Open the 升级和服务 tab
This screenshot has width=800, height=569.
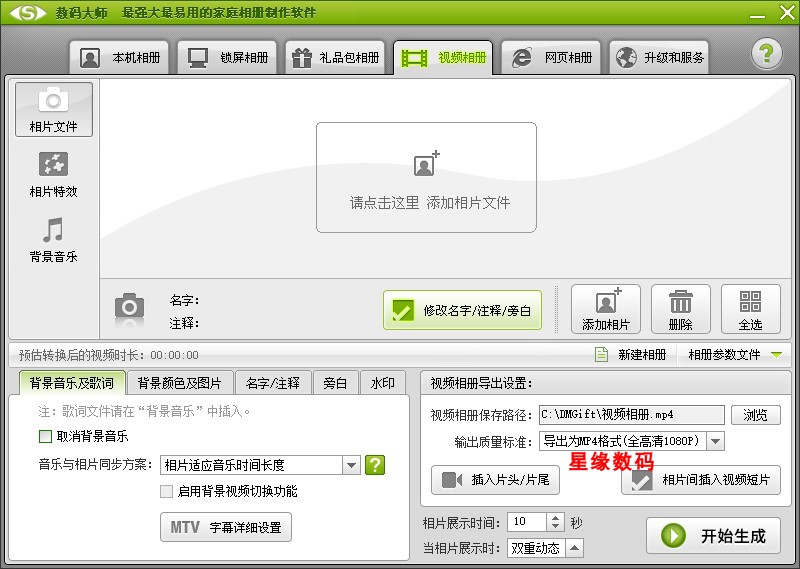(659, 57)
